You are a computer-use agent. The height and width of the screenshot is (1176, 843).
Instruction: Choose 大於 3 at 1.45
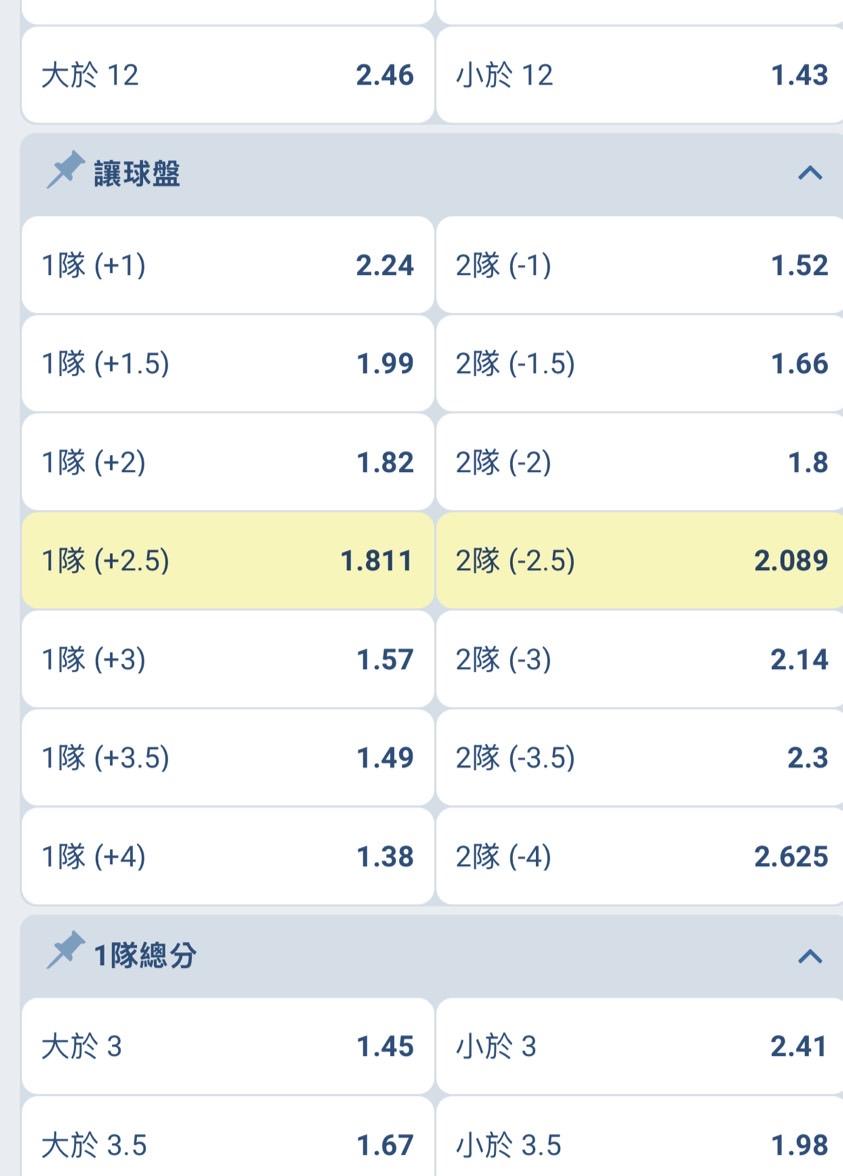tap(228, 1046)
